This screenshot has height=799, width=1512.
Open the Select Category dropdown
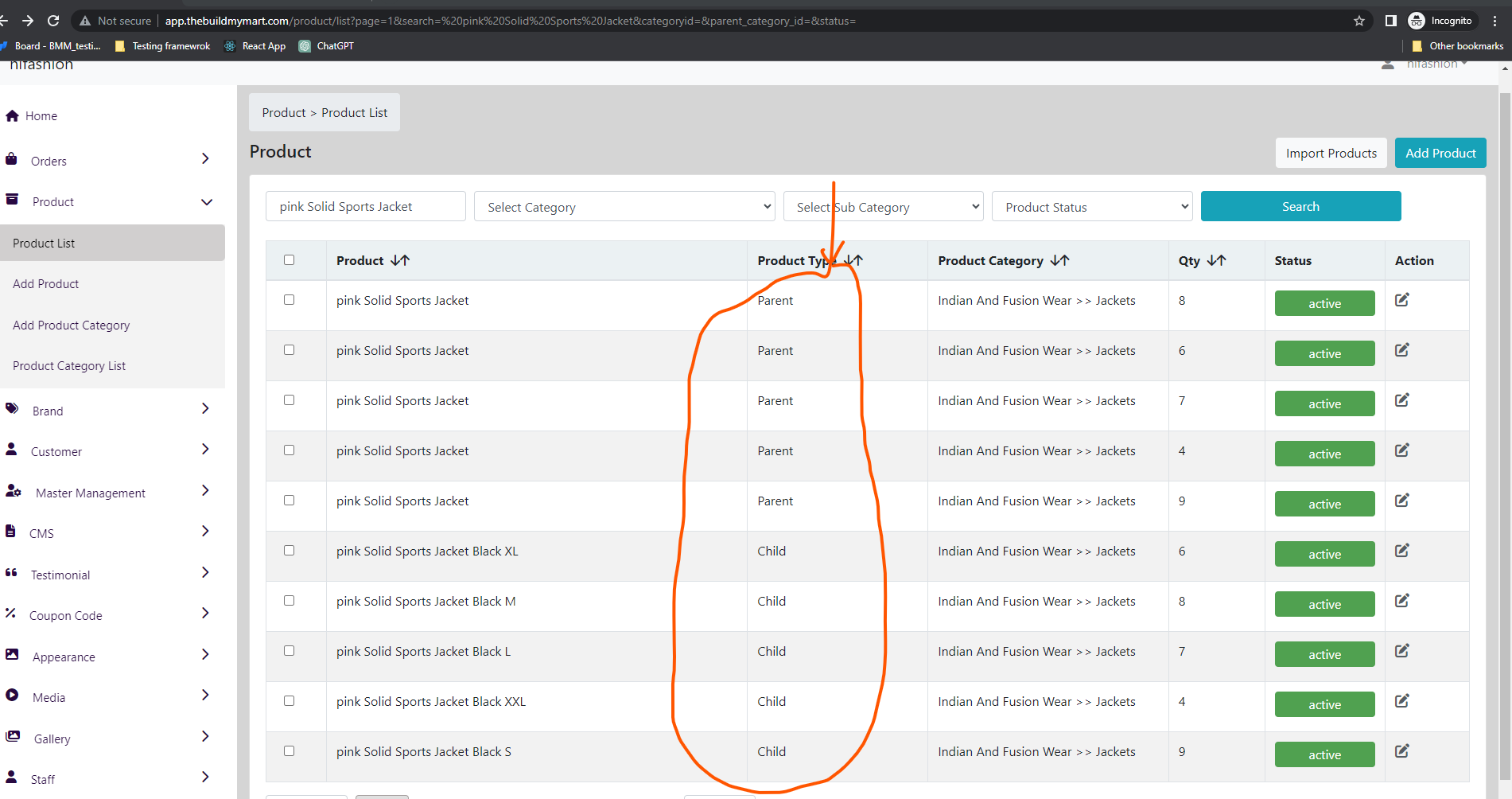coord(624,207)
